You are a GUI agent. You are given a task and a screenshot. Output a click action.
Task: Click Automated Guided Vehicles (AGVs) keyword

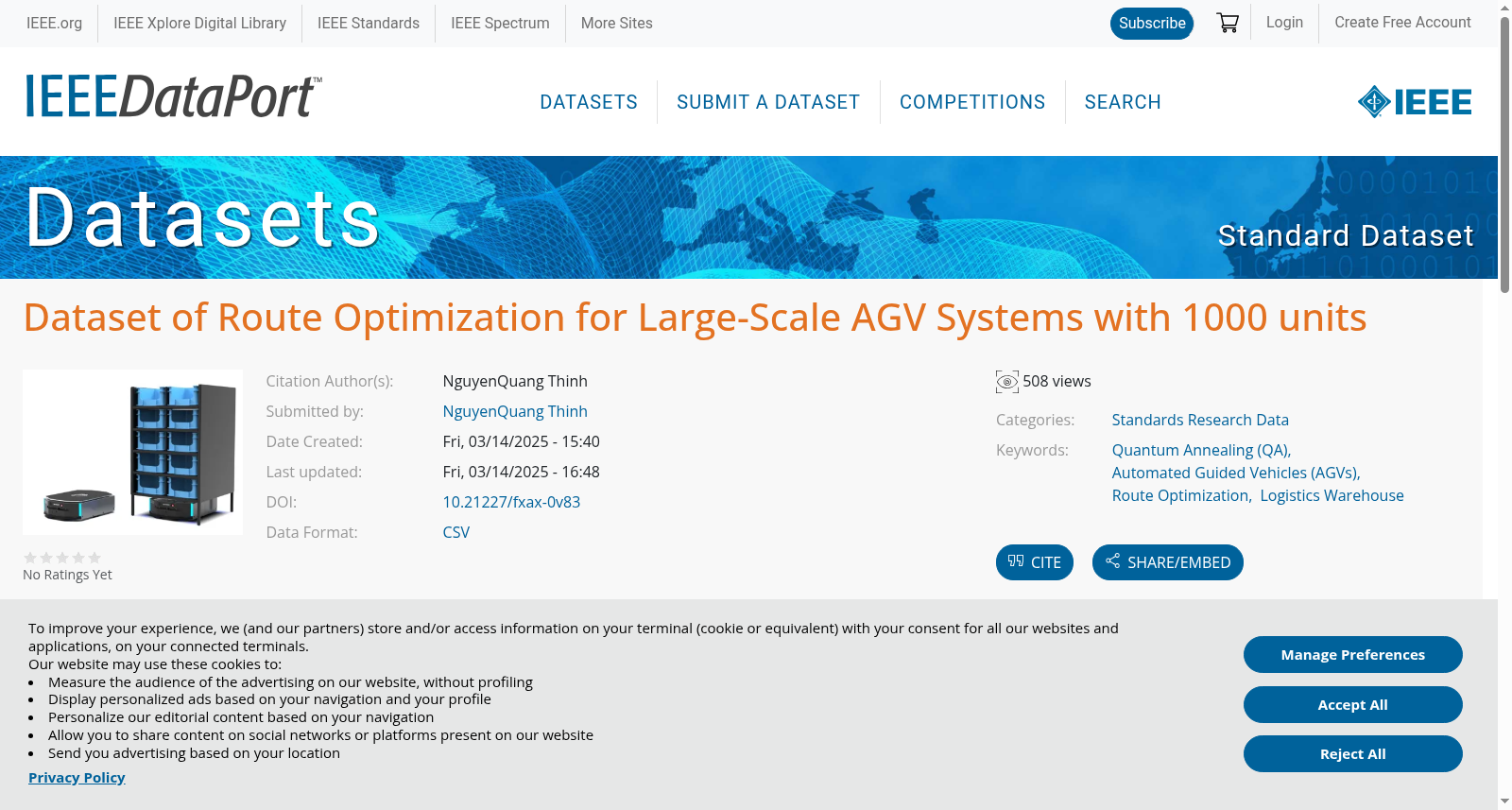(x=1235, y=473)
